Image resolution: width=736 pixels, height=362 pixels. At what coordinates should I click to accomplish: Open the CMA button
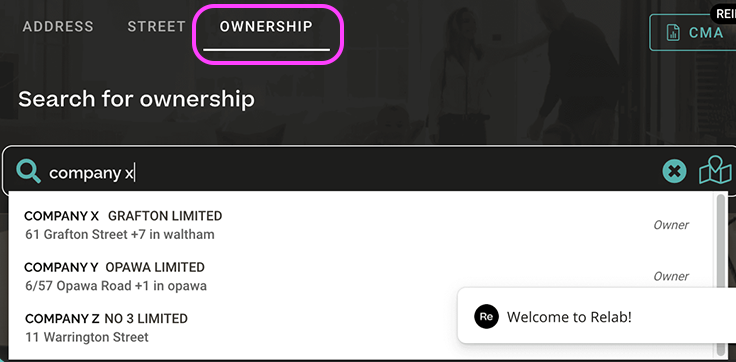point(692,32)
